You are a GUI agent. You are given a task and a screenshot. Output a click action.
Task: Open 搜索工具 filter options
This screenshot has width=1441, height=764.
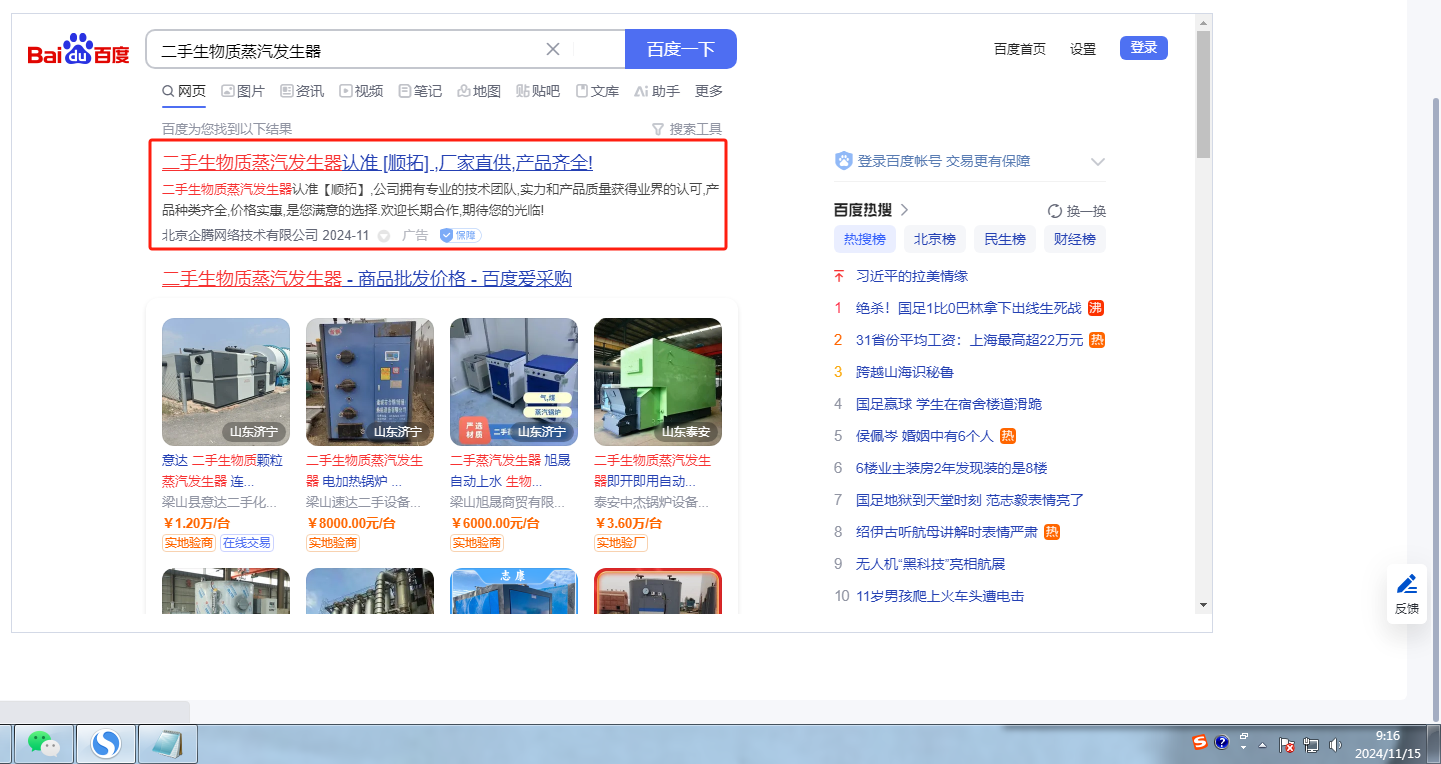687,129
